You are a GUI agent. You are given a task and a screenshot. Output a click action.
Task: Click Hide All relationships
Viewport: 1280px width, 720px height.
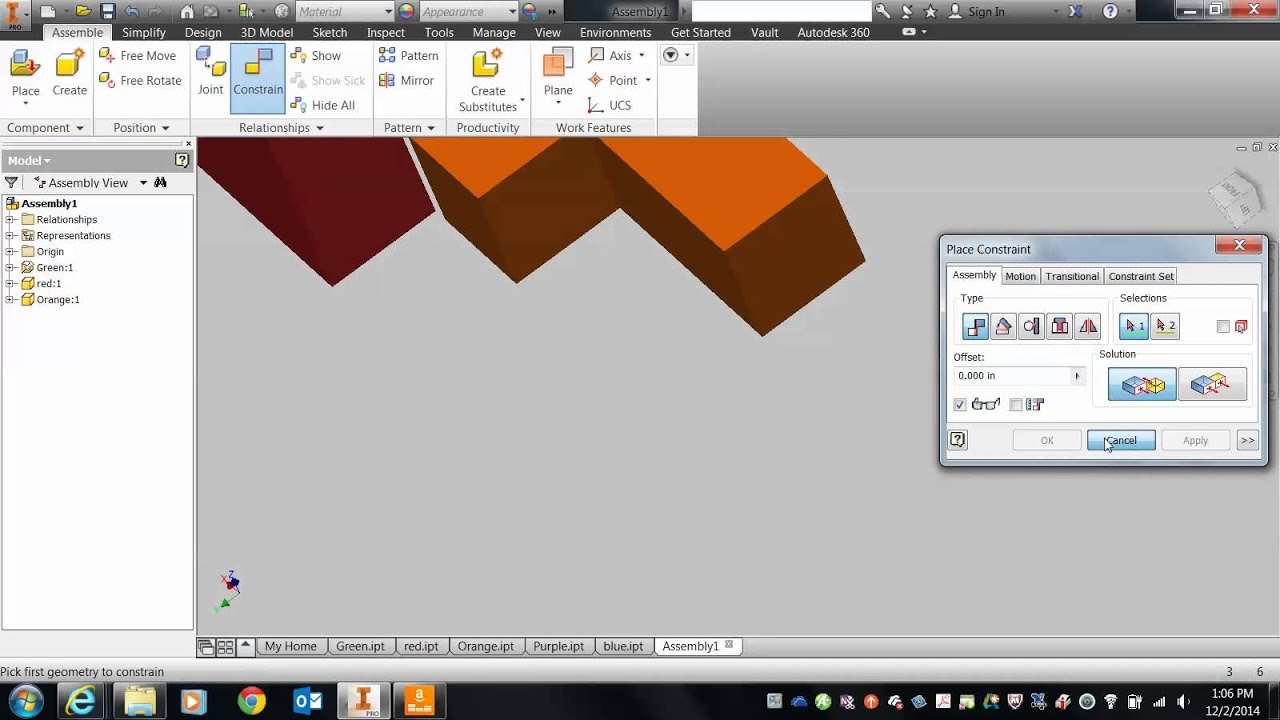click(x=323, y=105)
